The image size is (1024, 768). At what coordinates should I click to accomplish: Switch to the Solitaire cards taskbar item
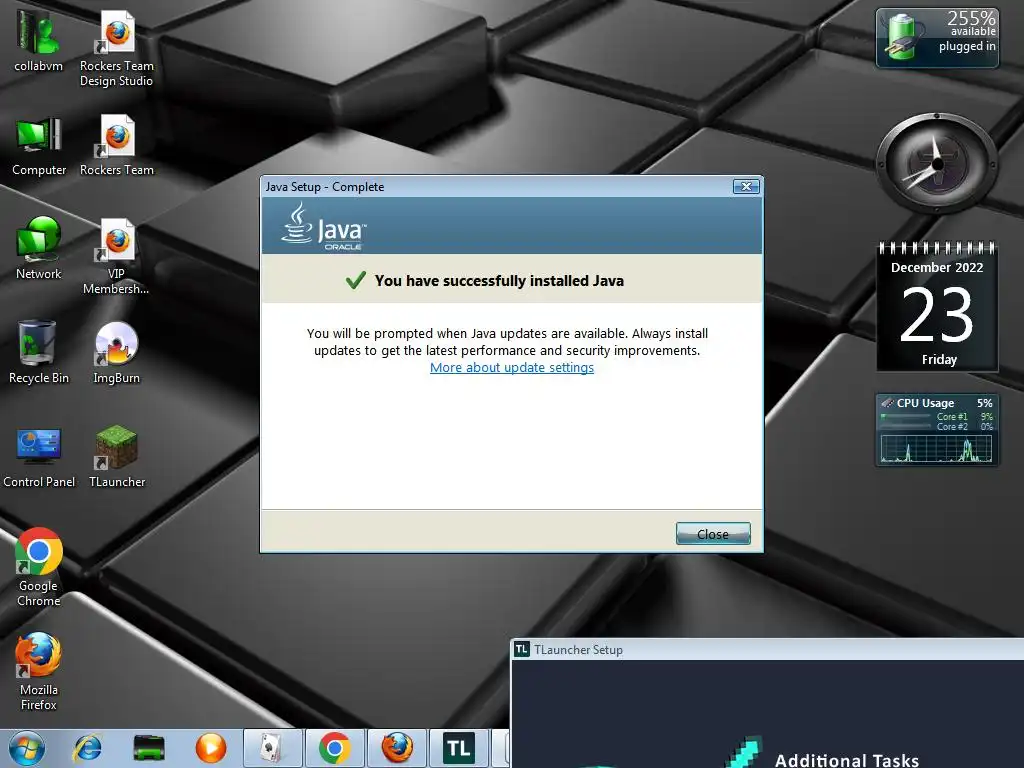[x=272, y=748]
